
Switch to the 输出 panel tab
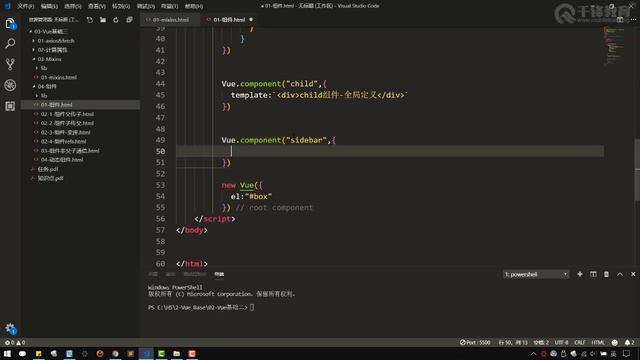tap(170, 274)
